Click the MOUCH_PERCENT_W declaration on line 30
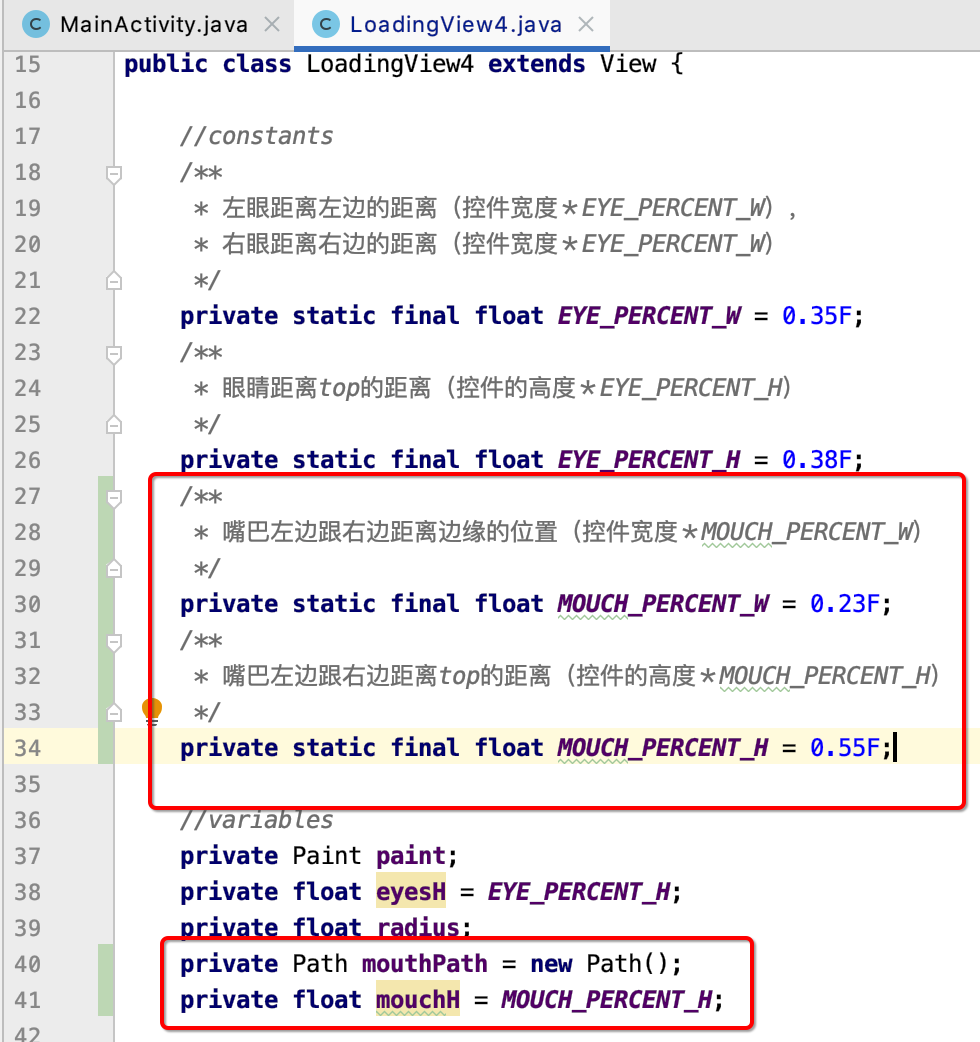The width and height of the screenshot is (980, 1042). click(663, 604)
